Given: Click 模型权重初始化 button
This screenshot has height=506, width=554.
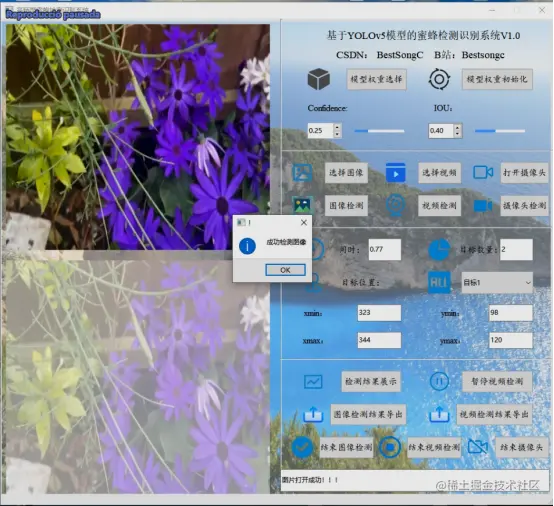Looking at the screenshot, I should (x=497, y=79).
